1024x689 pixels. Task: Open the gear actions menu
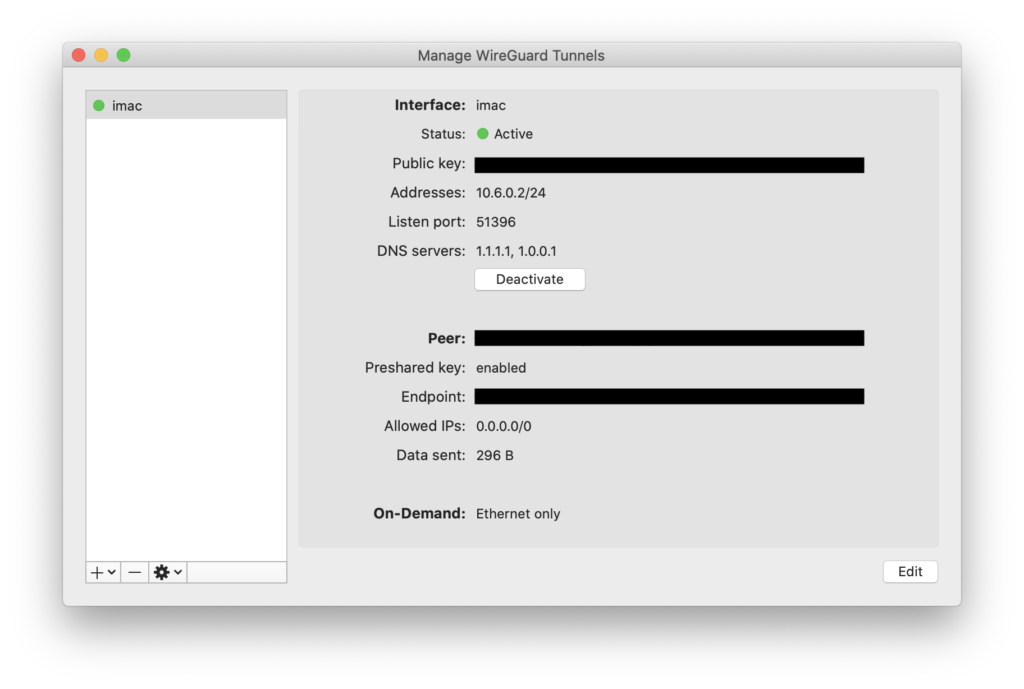click(168, 572)
